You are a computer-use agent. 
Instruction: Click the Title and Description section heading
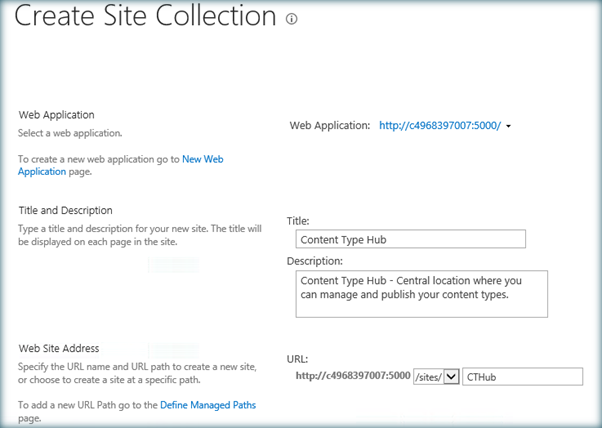coord(66,210)
